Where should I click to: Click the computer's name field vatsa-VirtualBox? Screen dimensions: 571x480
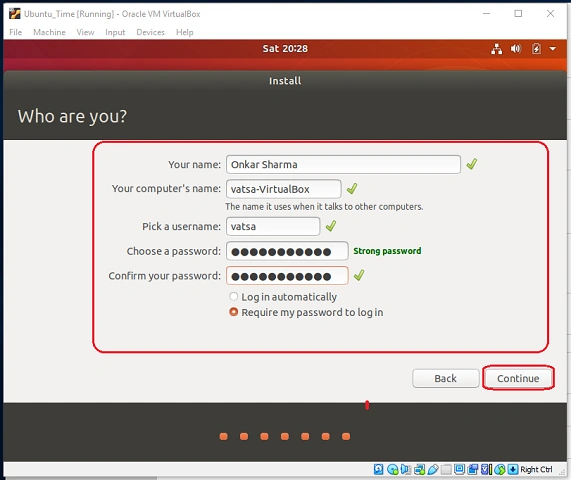[284, 189]
